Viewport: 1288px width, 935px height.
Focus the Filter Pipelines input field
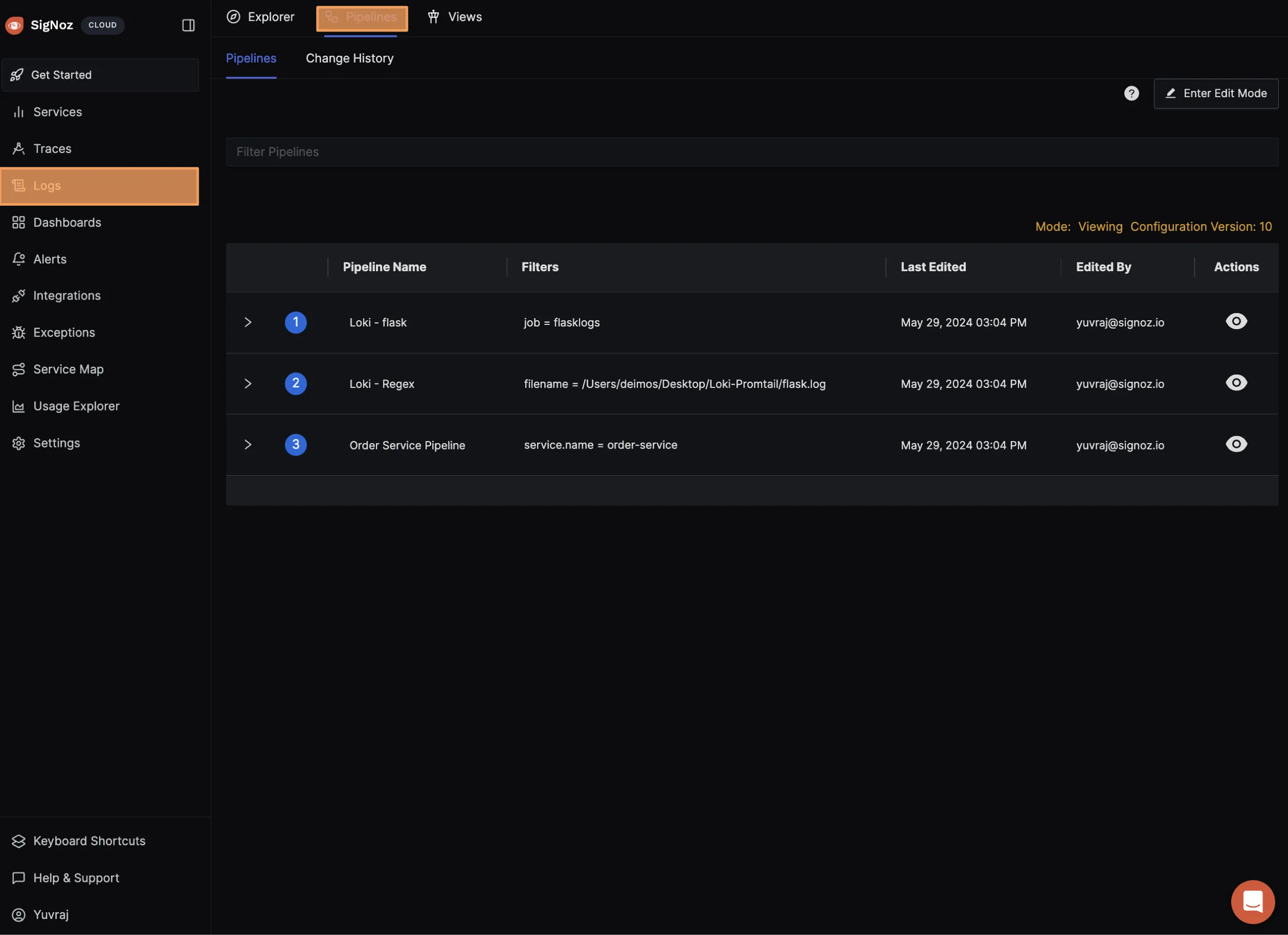[751, 152]
